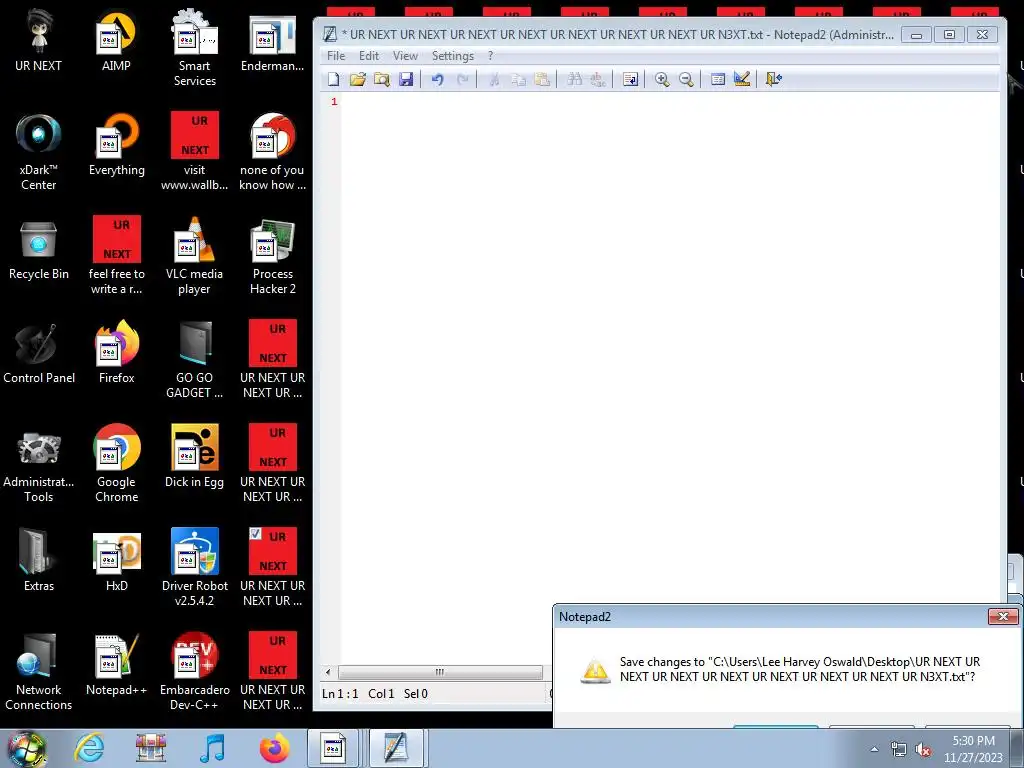Launch Firefox from the taskbar
Viewport: 1024px width, 768px height.
click(274, 748)
